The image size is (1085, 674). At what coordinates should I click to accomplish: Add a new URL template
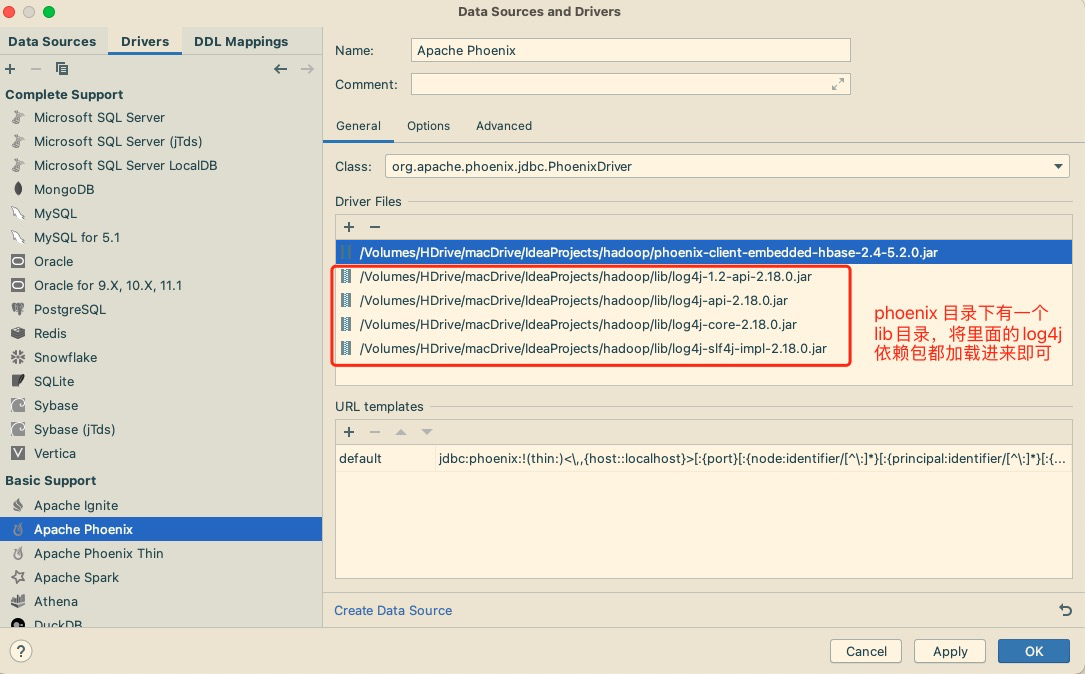pyautogui.click(x=349, y=432)
